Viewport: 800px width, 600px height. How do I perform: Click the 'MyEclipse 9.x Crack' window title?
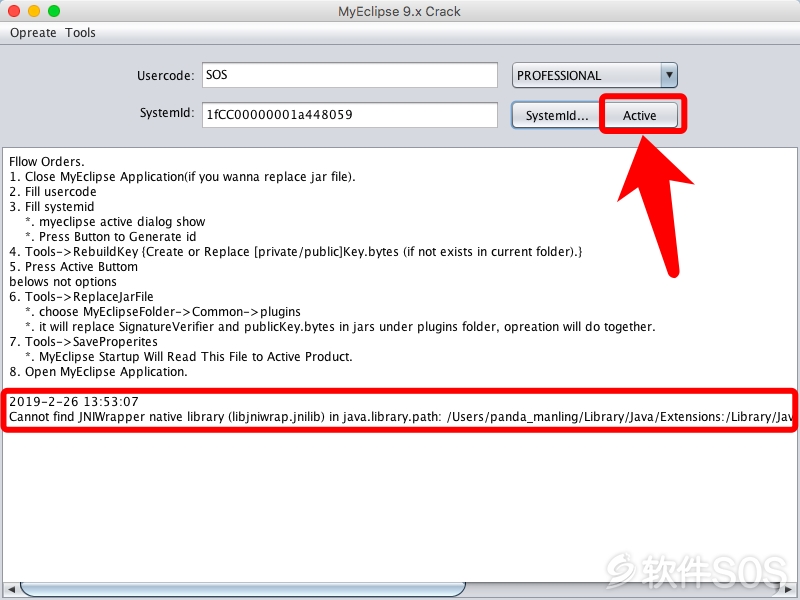(x=399, y=11)
